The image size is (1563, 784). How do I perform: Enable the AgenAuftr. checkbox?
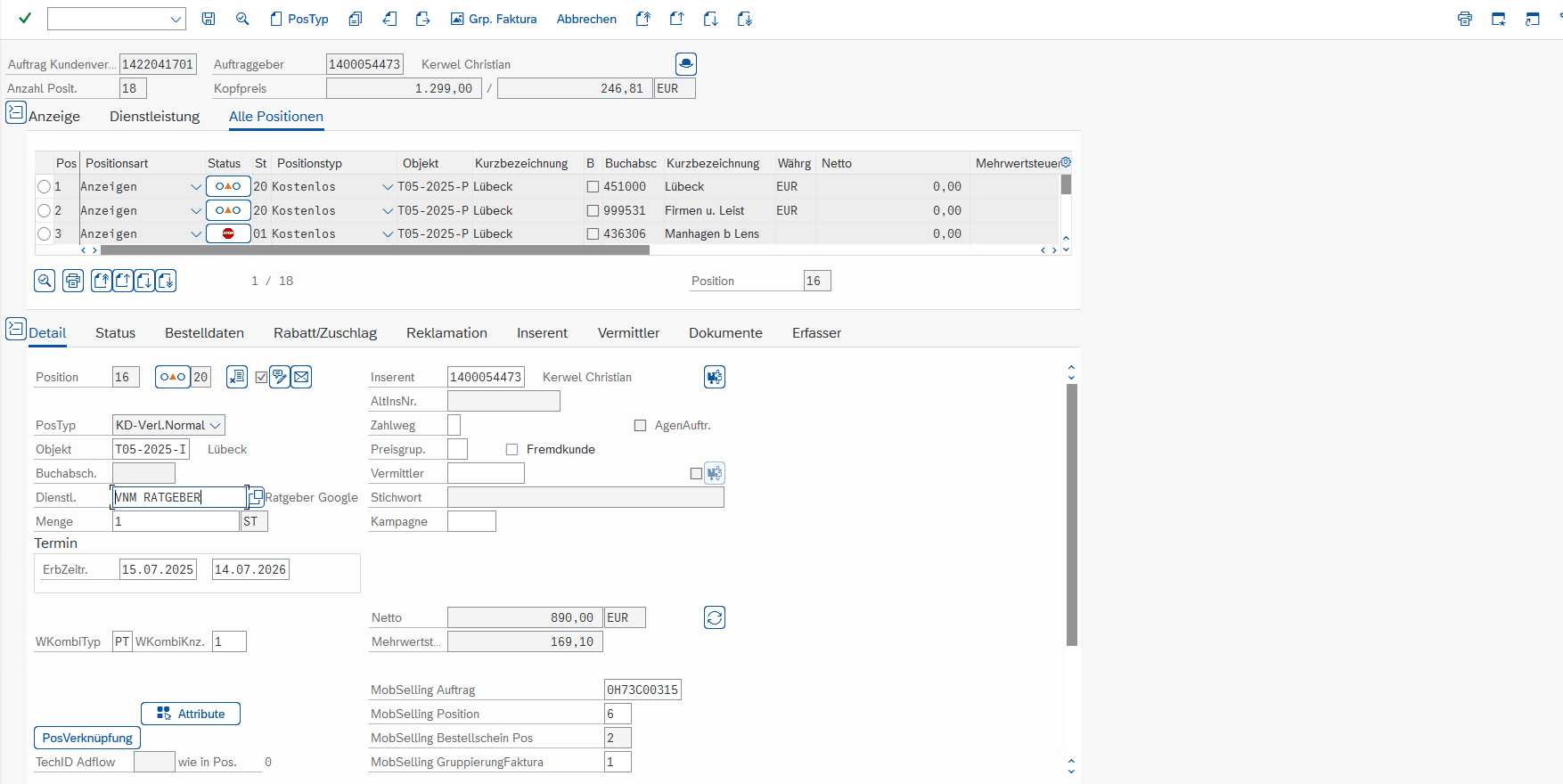(x=640, y=426)
